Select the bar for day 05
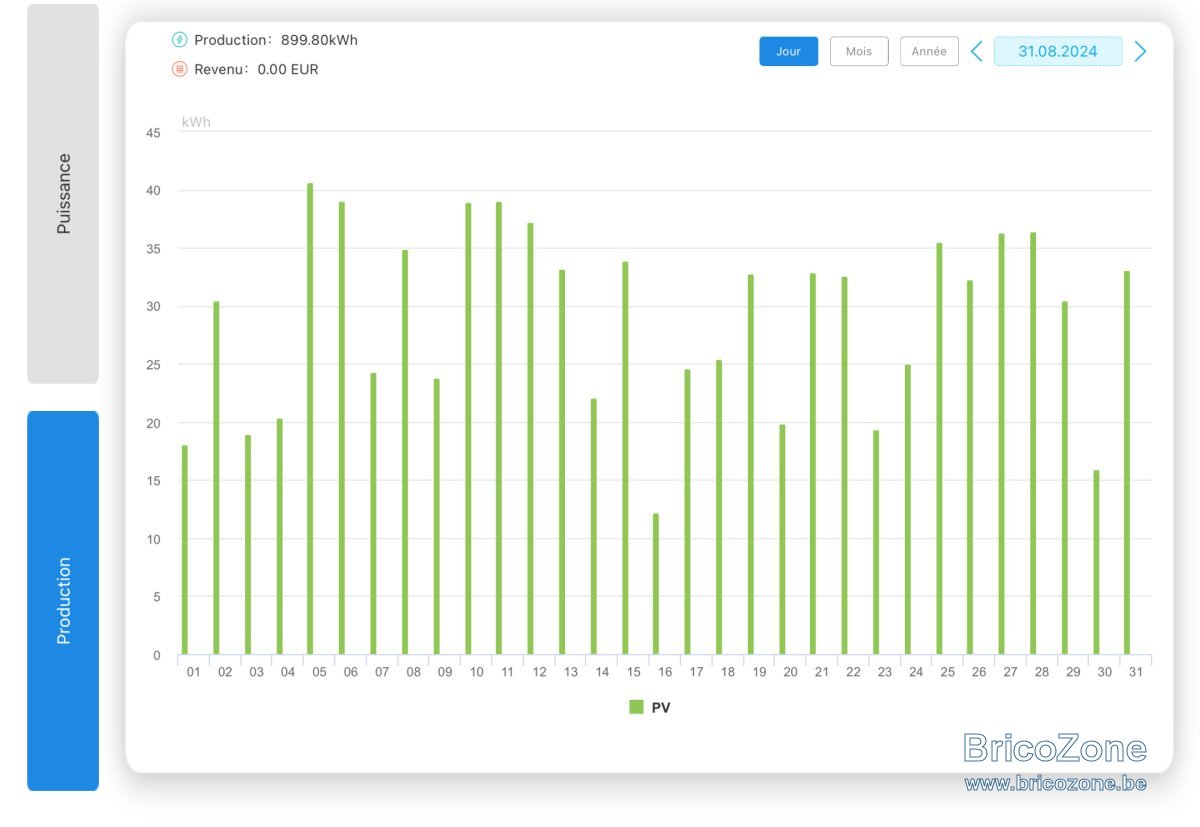Screen dimensions: 1200x827 tap(310, 419)
